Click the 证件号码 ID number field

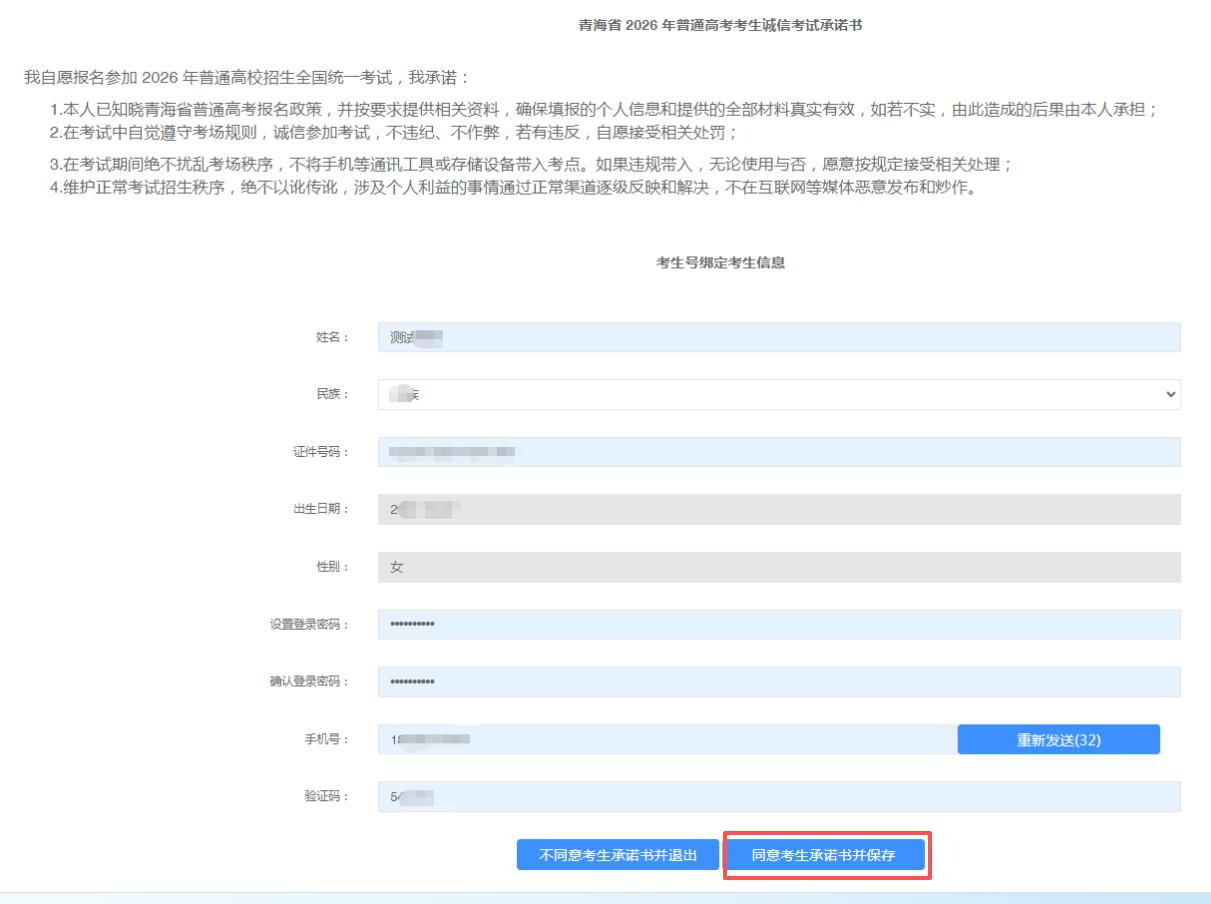coord(779,452)
